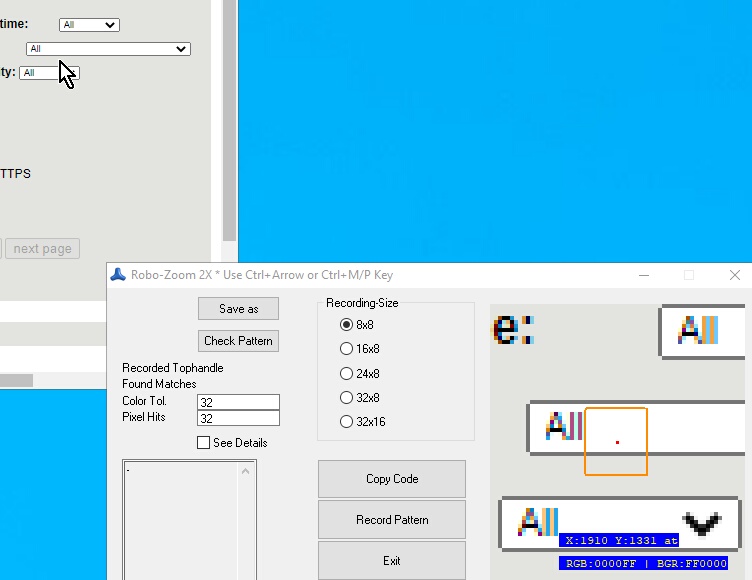Click the Color Tol. input field

(238, 402)
